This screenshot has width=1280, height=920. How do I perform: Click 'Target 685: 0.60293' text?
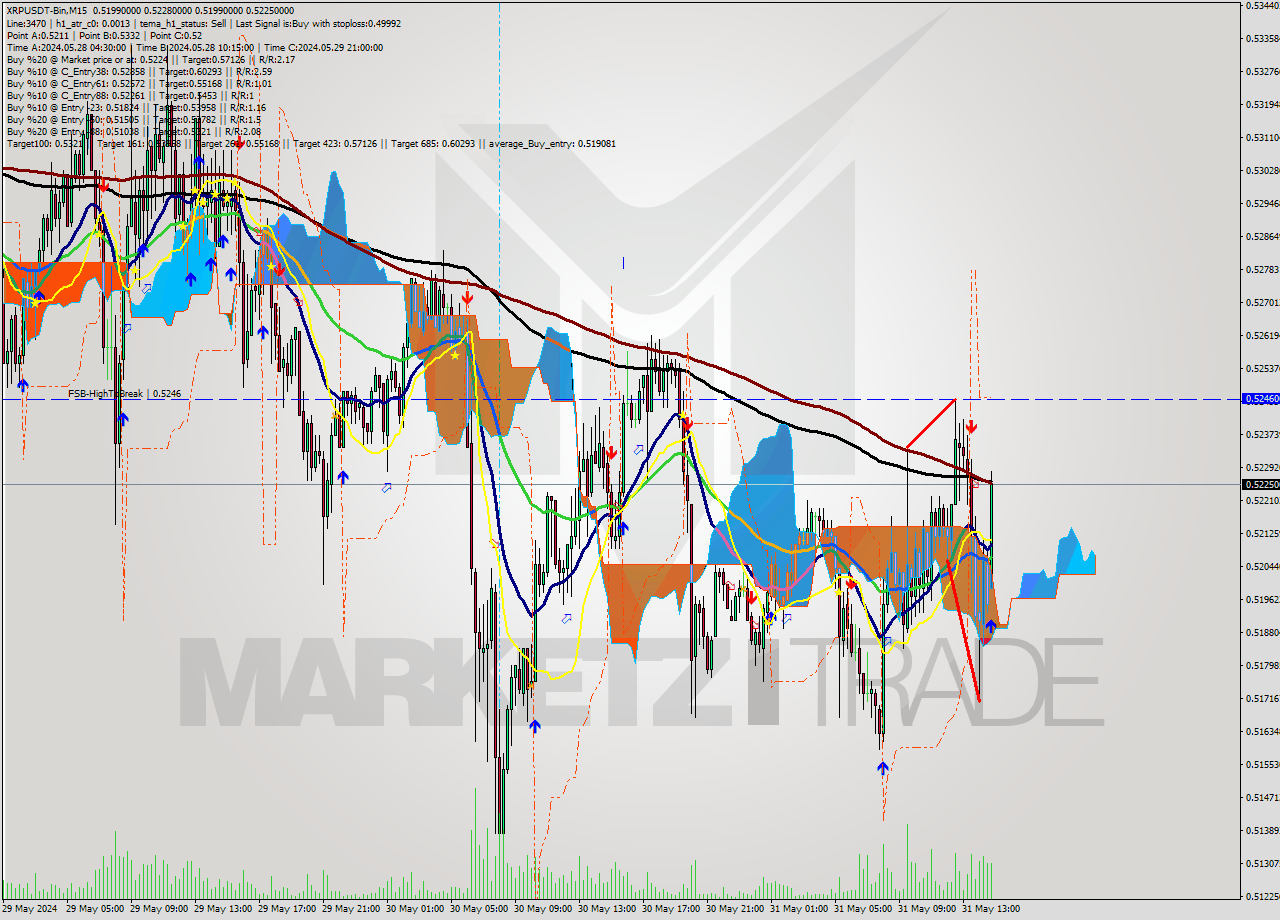tap(434, 143)
